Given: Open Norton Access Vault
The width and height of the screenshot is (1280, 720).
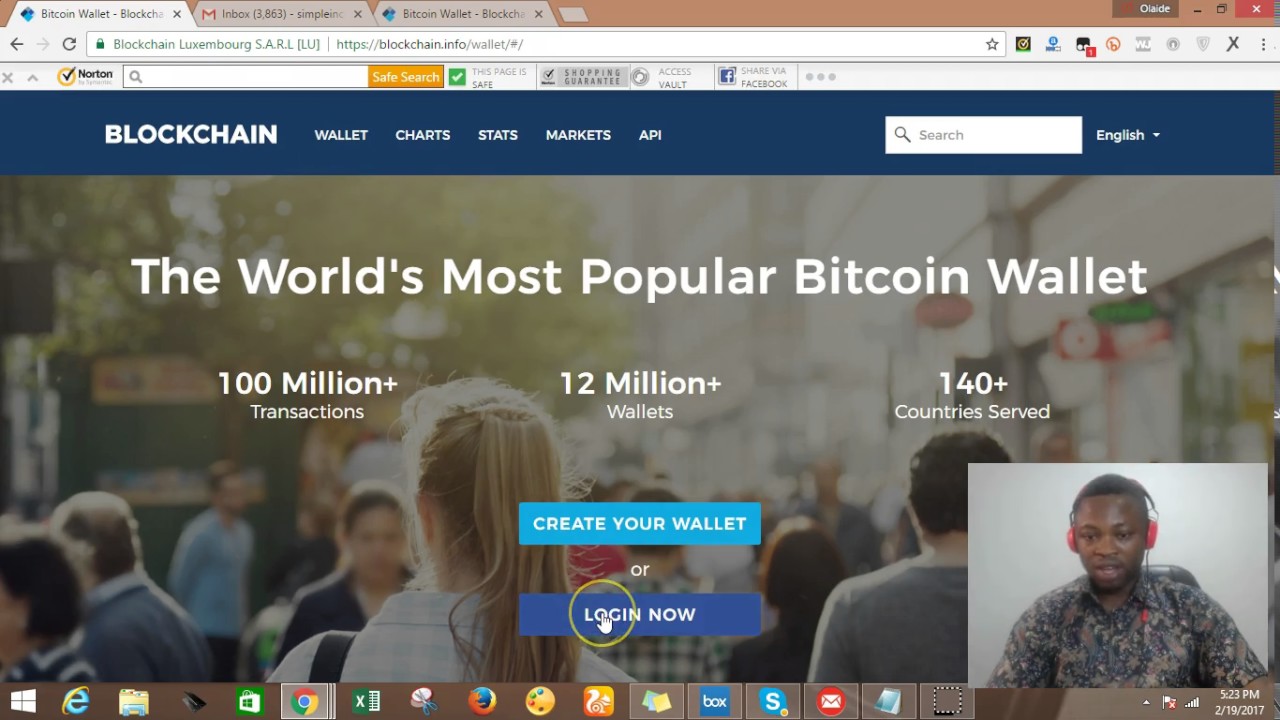Looking at the screenshot, I should [x=663, y=77].
